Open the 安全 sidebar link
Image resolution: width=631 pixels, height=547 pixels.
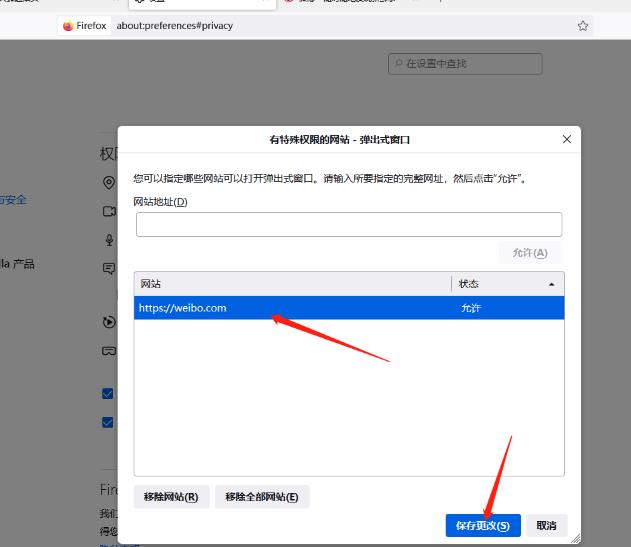[13, 200]
